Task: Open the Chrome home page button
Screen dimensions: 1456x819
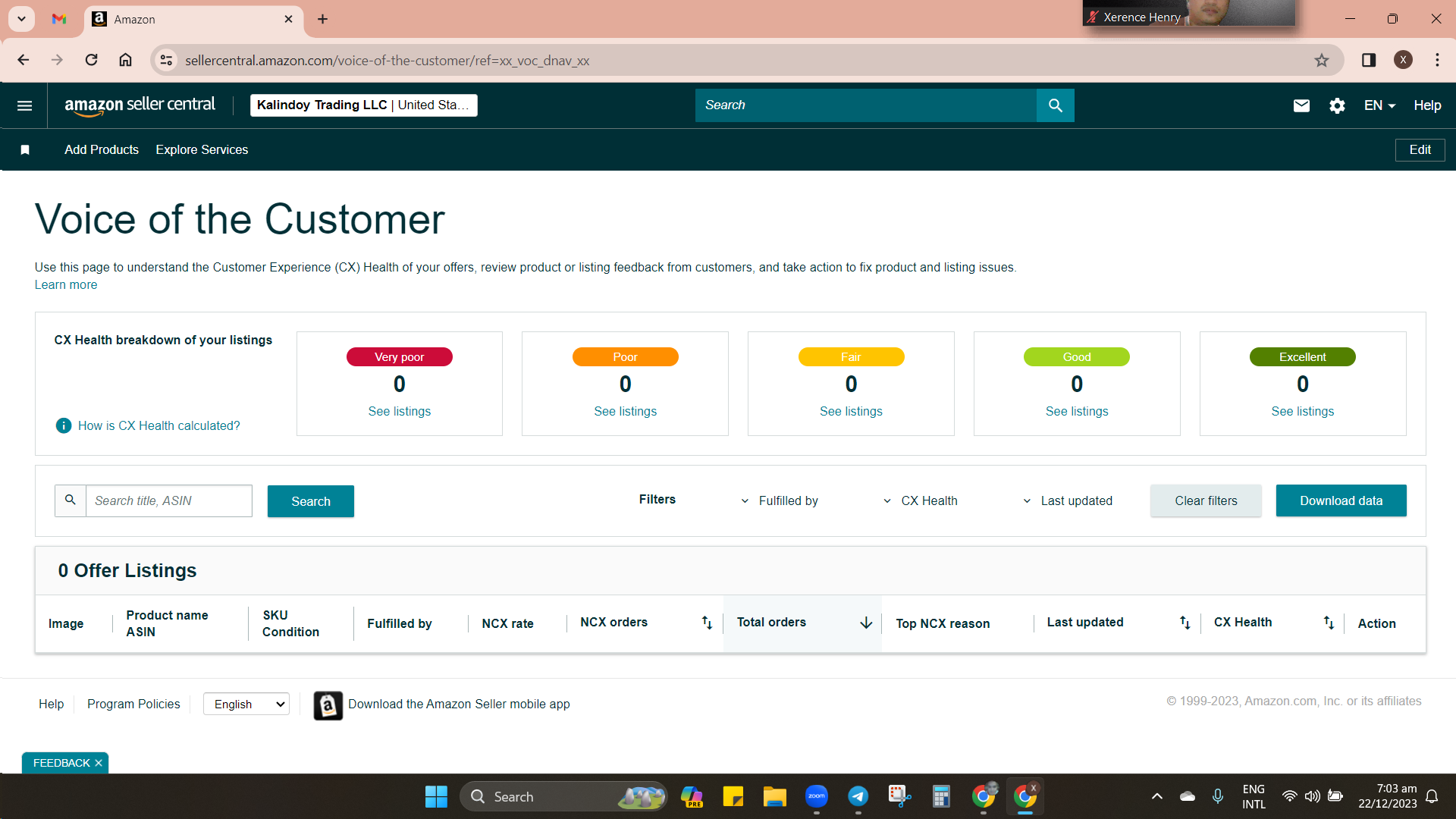Action: click(126, 60)
